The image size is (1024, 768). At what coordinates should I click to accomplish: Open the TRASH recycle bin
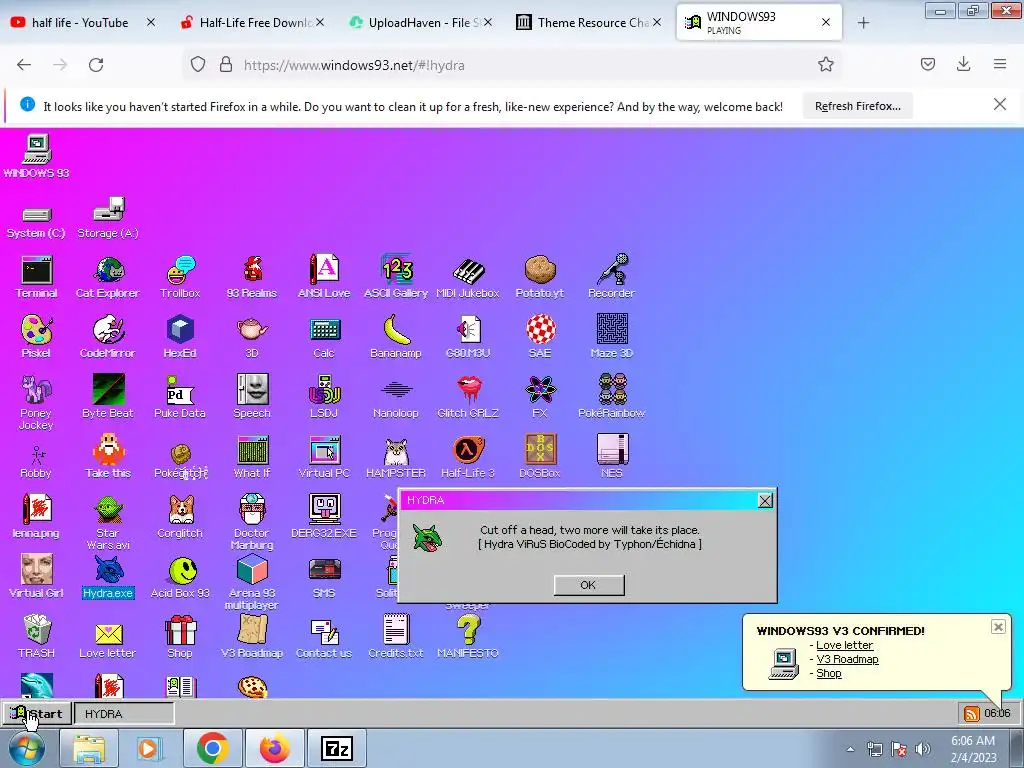pos(37,637)
